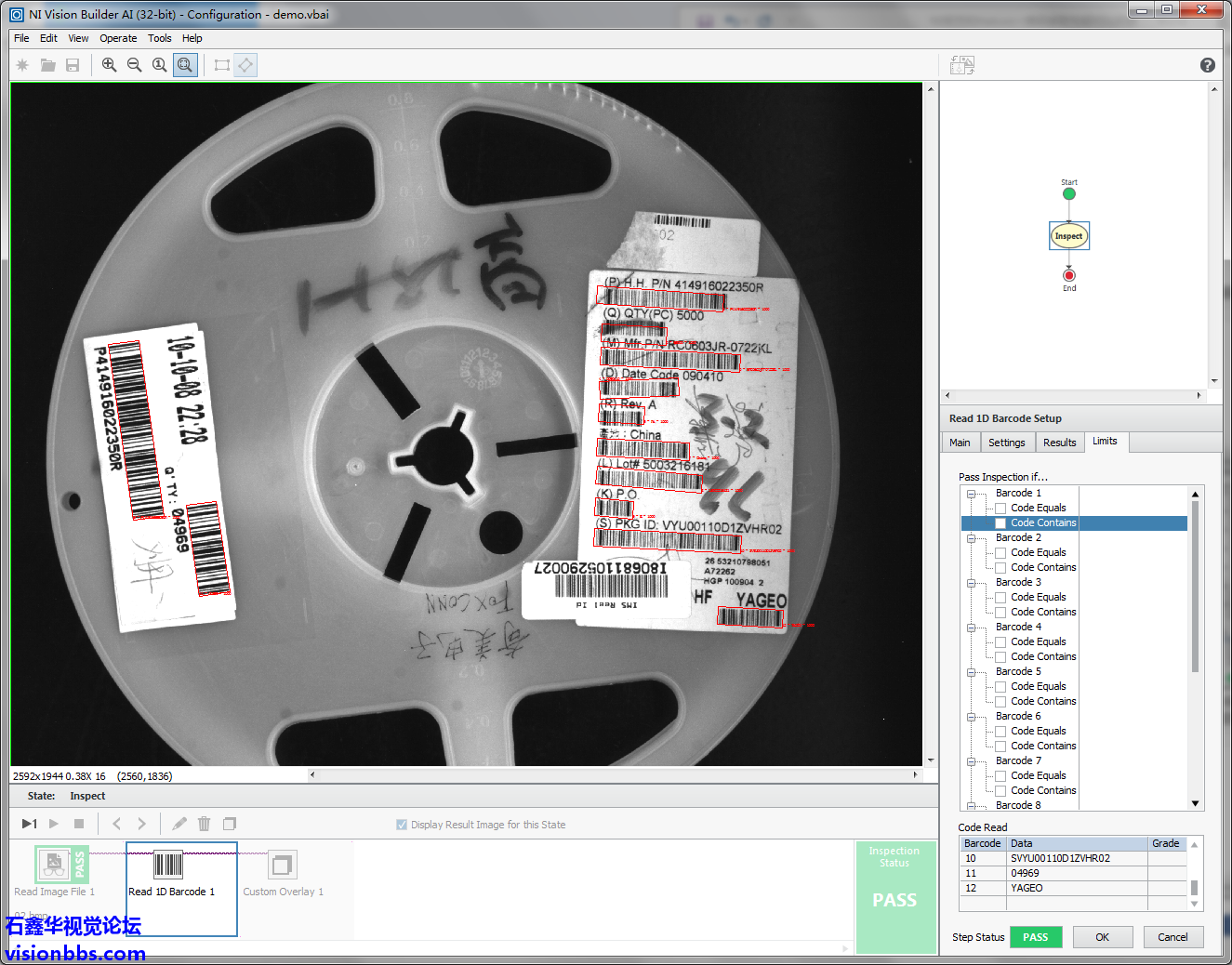Screen dimensions: 1232x965
Task: Select the rotated rectangle region tool
Action: point(245,65)
